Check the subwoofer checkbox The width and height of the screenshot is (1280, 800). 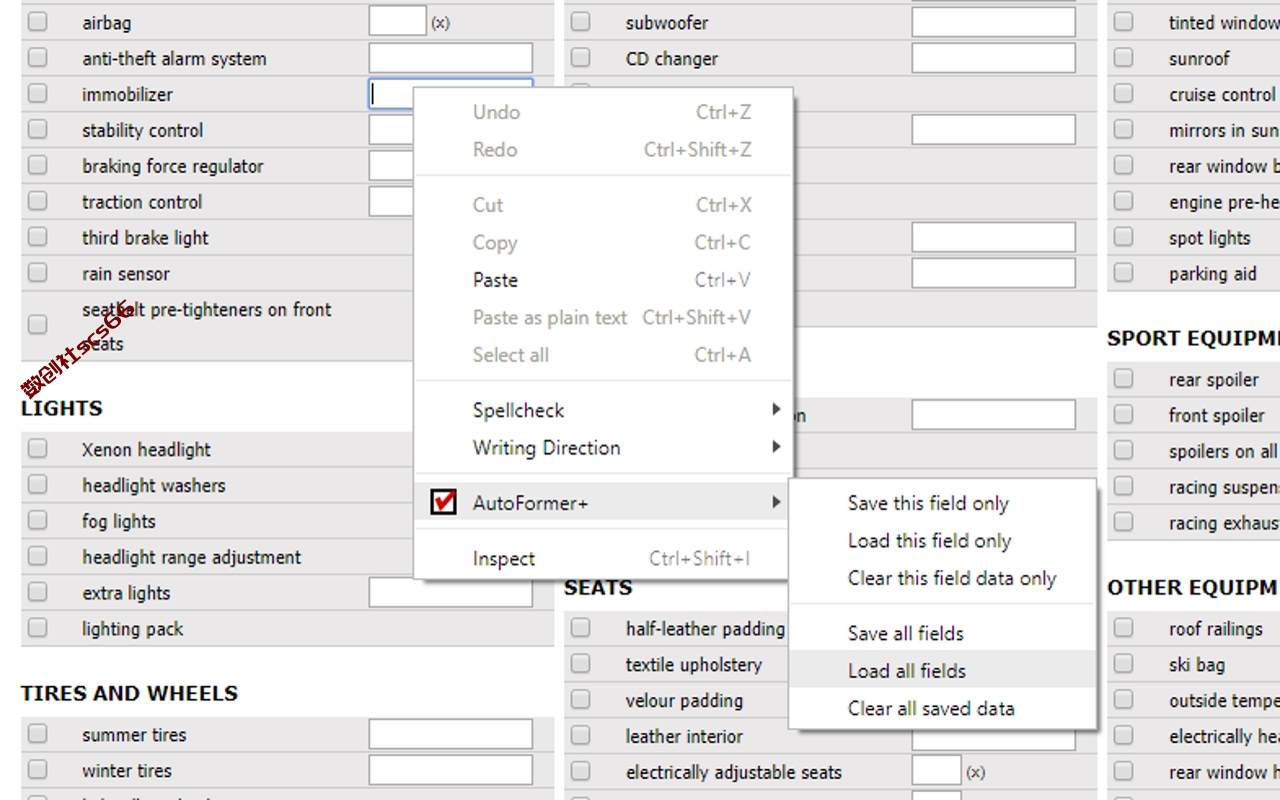580,21
